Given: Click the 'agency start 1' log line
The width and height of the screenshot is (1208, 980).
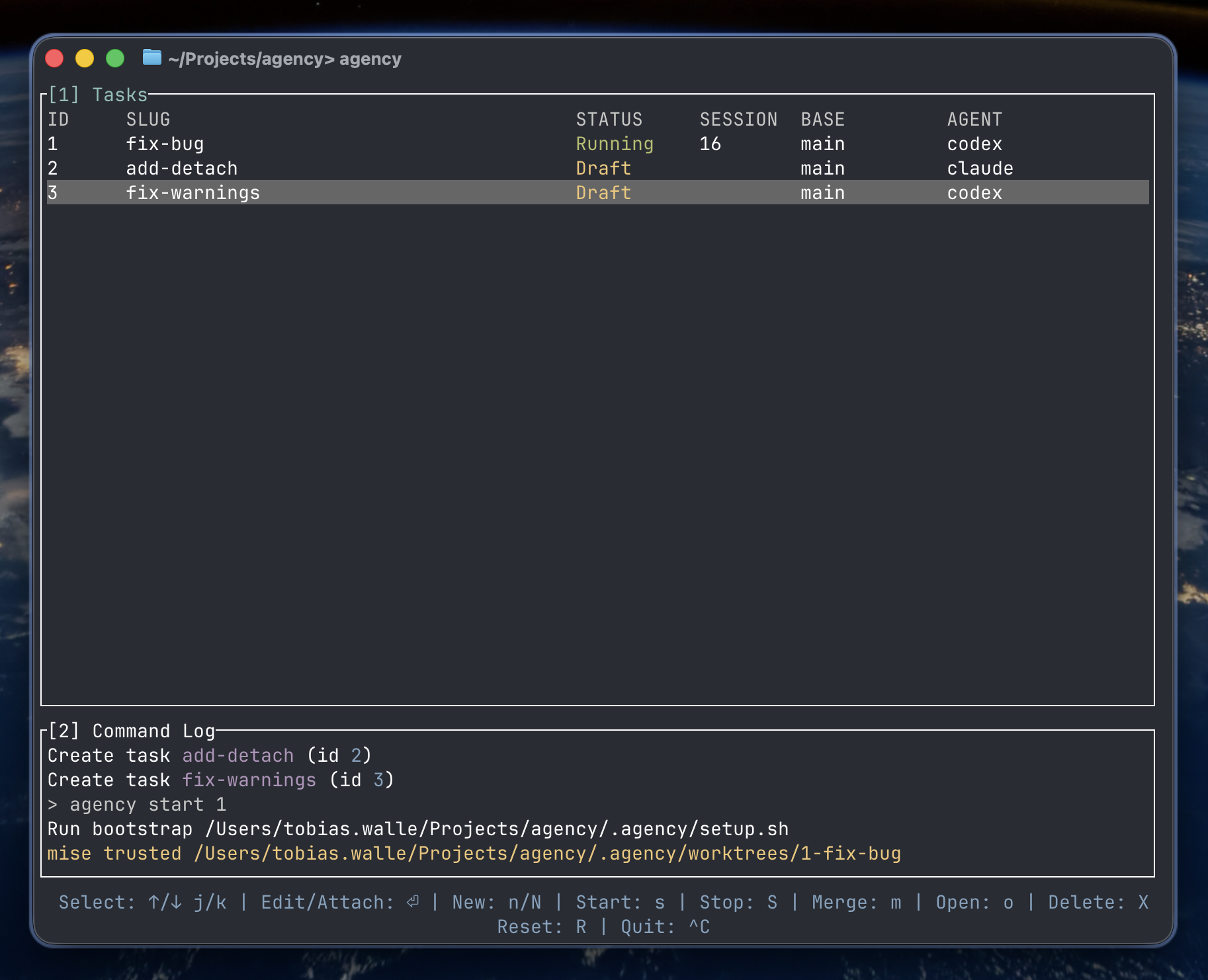Looking at the screenshot, I should tap(137, 805).
